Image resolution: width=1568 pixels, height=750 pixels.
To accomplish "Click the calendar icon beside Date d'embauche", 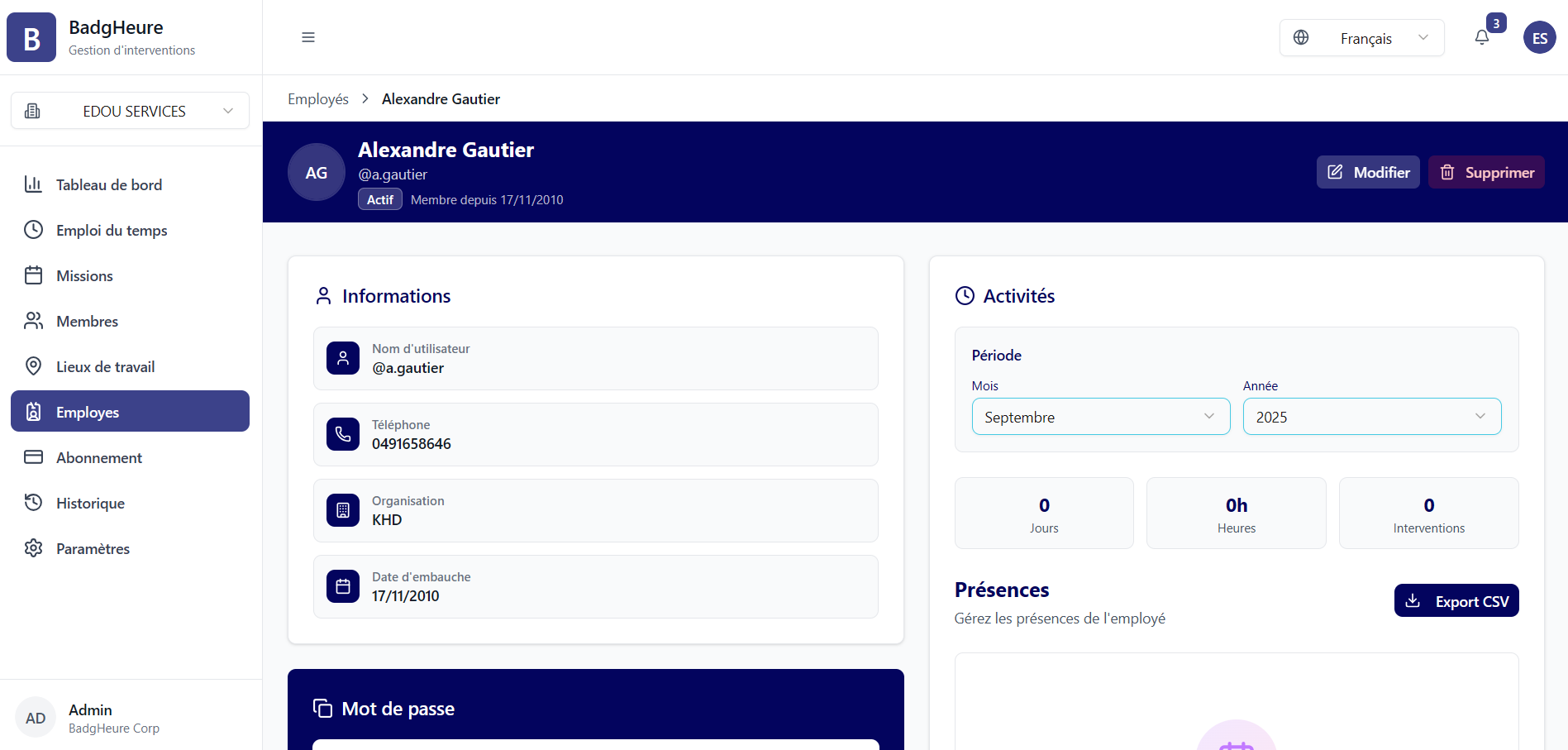I will 343,586.
